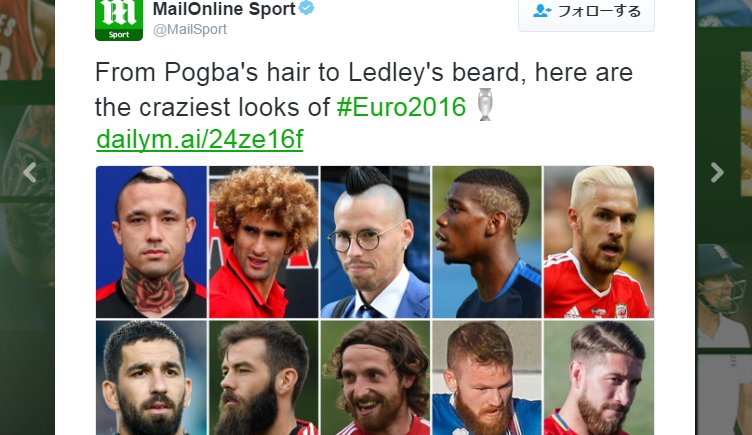This screenshot has height=435, width=752.
Task: Open the MailOnline Sport profile name
Action: pos(224,9)
